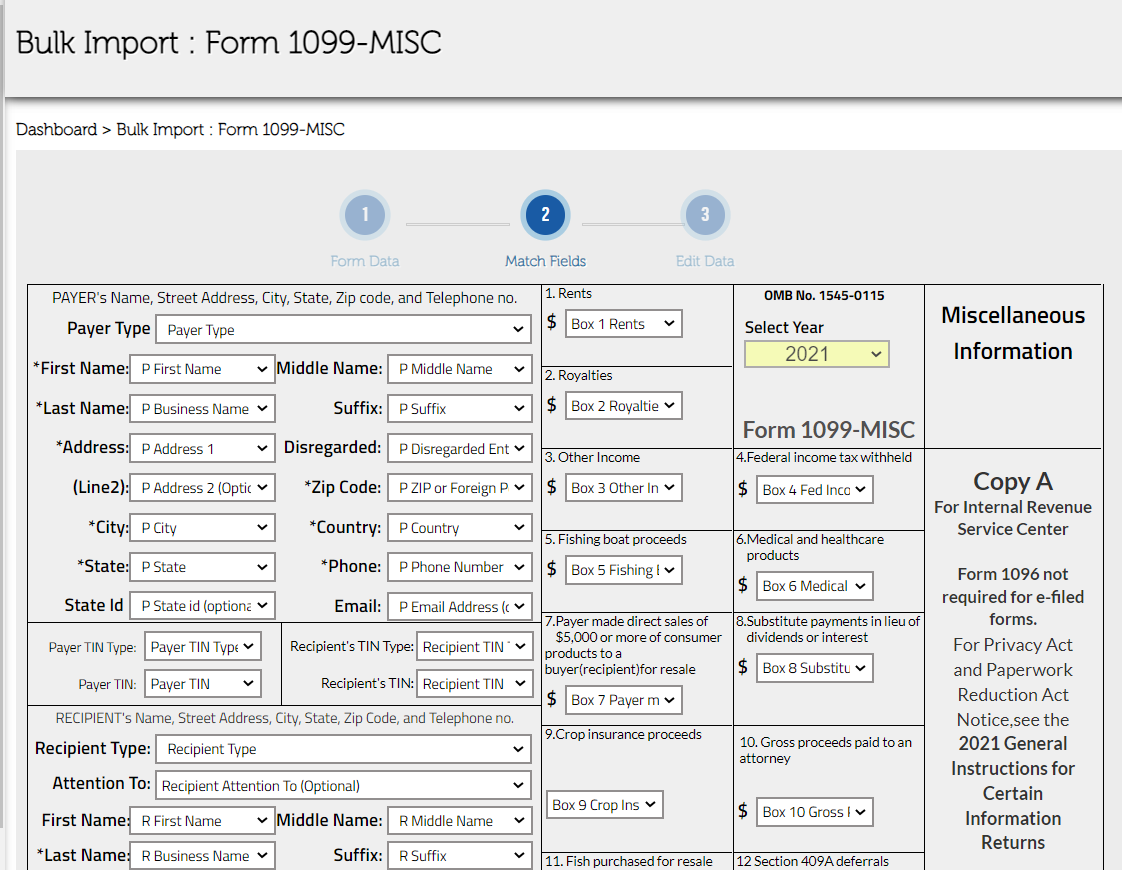Open the P Email Address dropdown
Image resolution: width=1122 pixels, height=870 pixels.
(x=459, y=605)
